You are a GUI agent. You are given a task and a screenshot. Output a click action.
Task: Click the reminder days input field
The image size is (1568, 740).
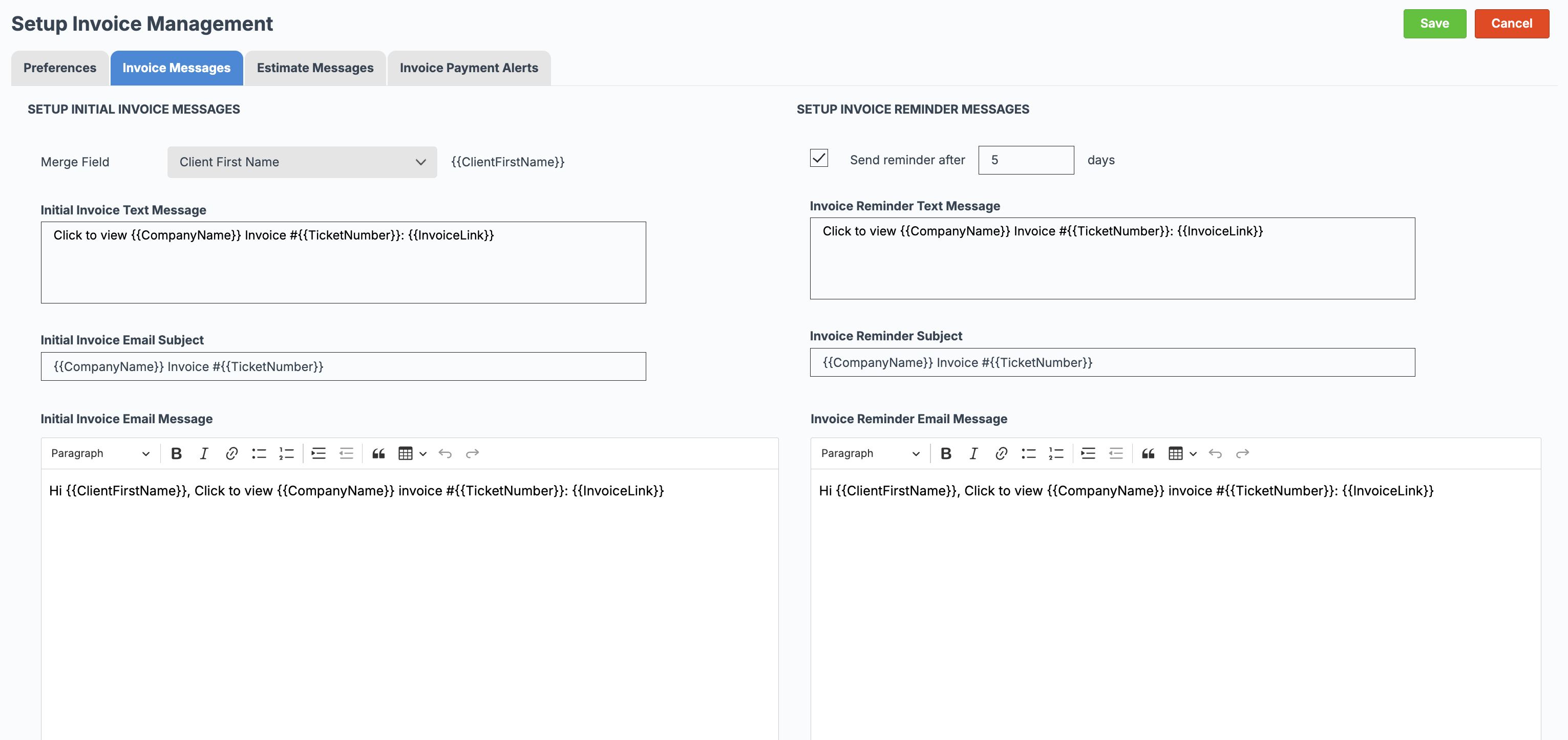1026,160
